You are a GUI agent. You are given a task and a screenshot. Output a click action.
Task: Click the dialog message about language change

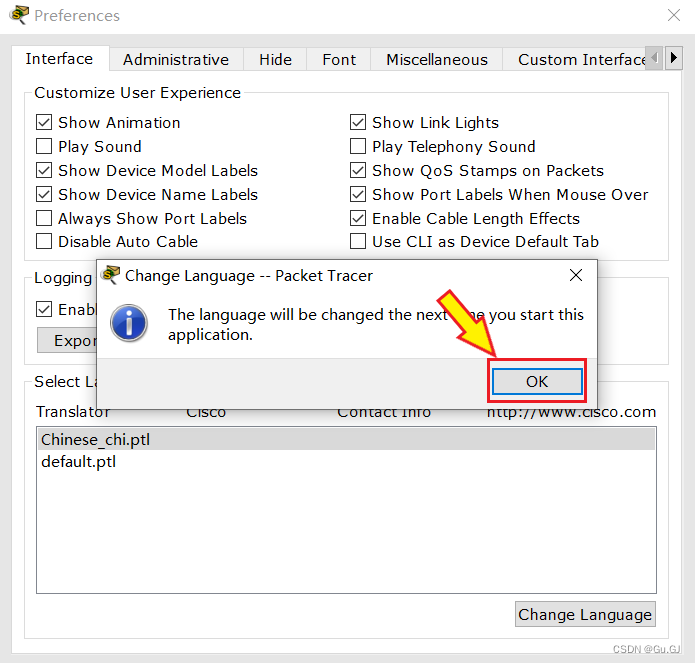[375, 324]
